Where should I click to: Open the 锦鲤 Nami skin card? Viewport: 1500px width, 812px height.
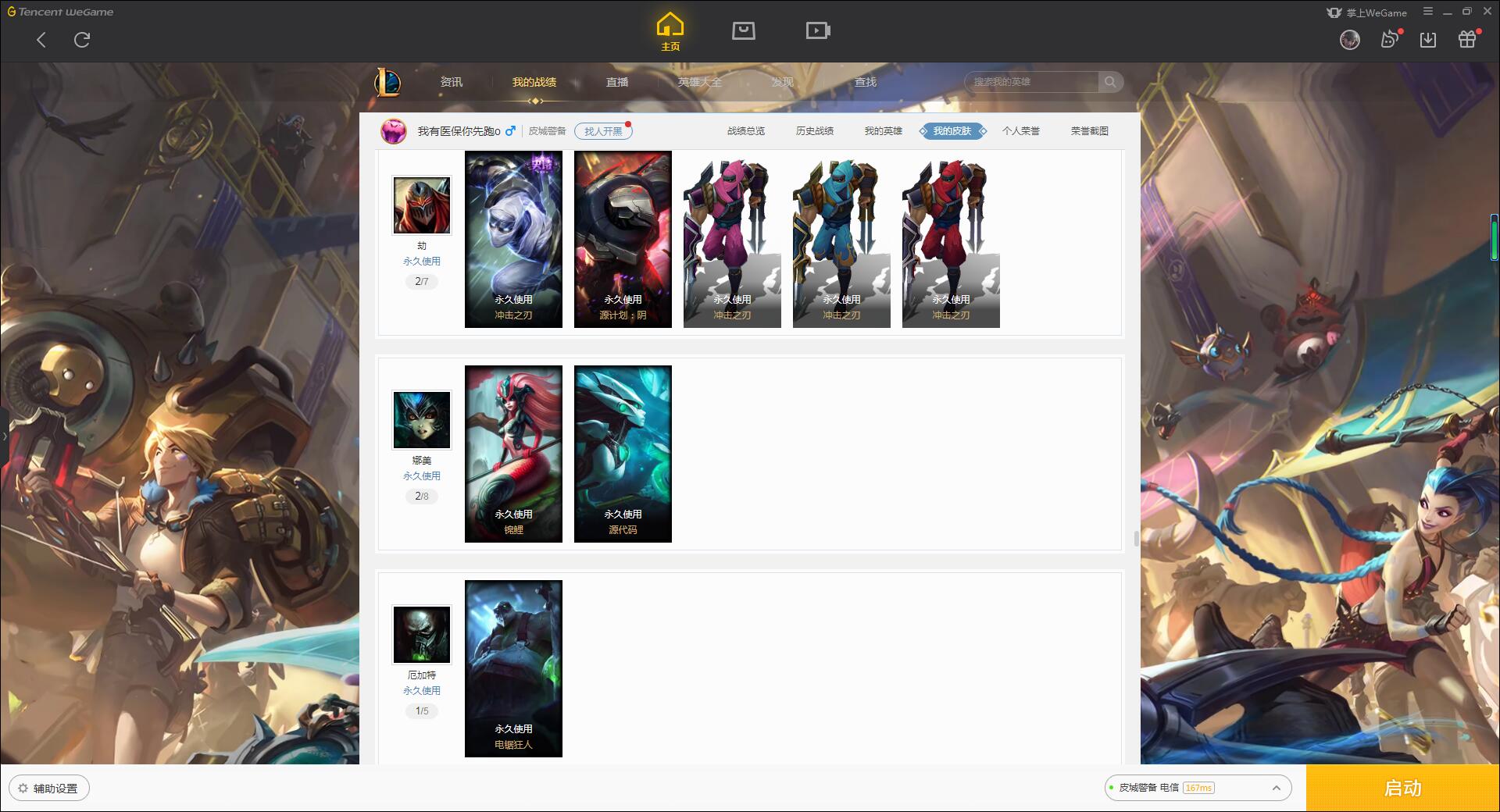click(513, 454)
